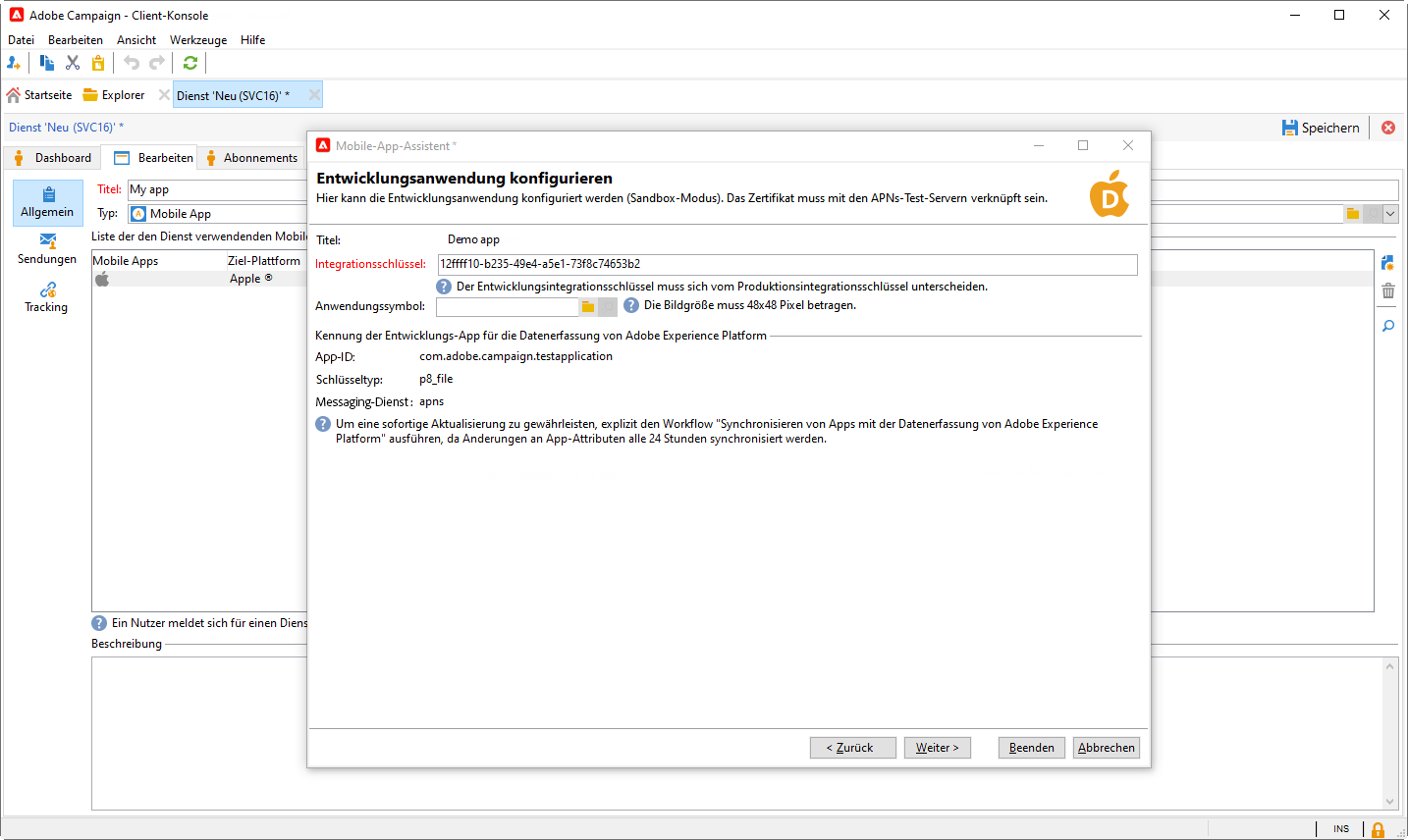This screenshot has height=840, width=1408.
Task: Switch to the Abonnements tab
Action: click(251, 158)
